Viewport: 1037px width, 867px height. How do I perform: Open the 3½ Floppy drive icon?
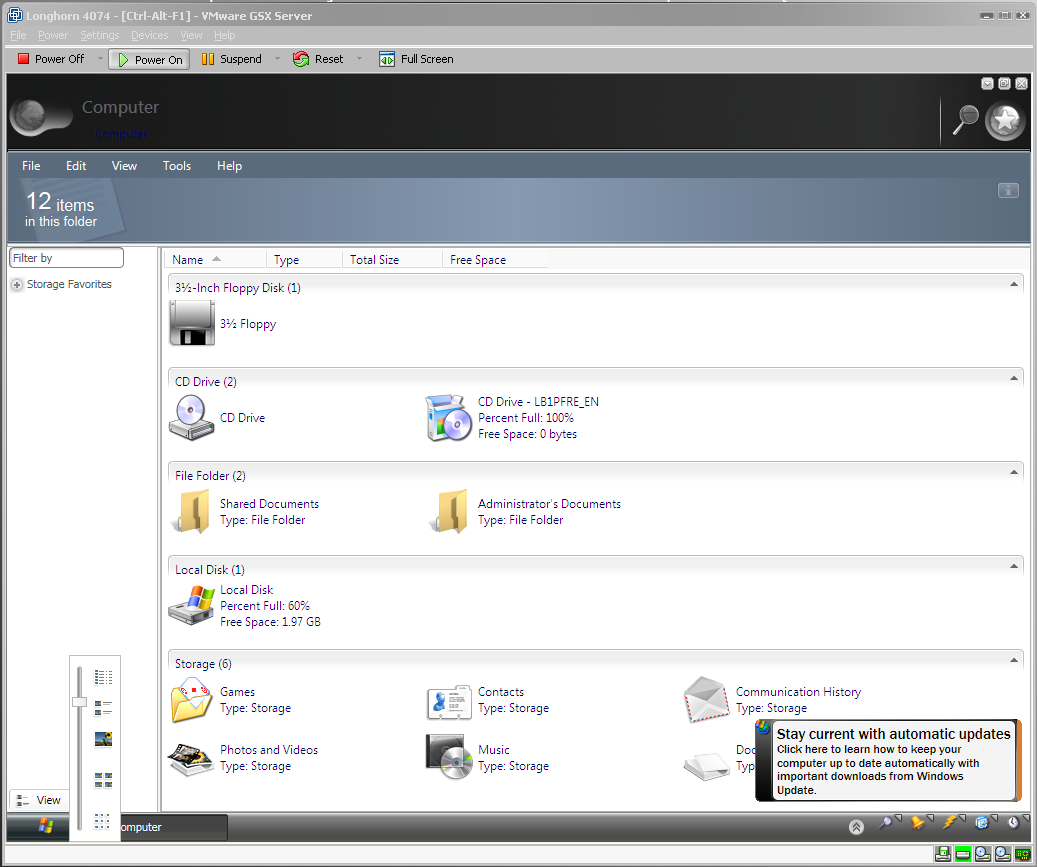coord(192,324)
